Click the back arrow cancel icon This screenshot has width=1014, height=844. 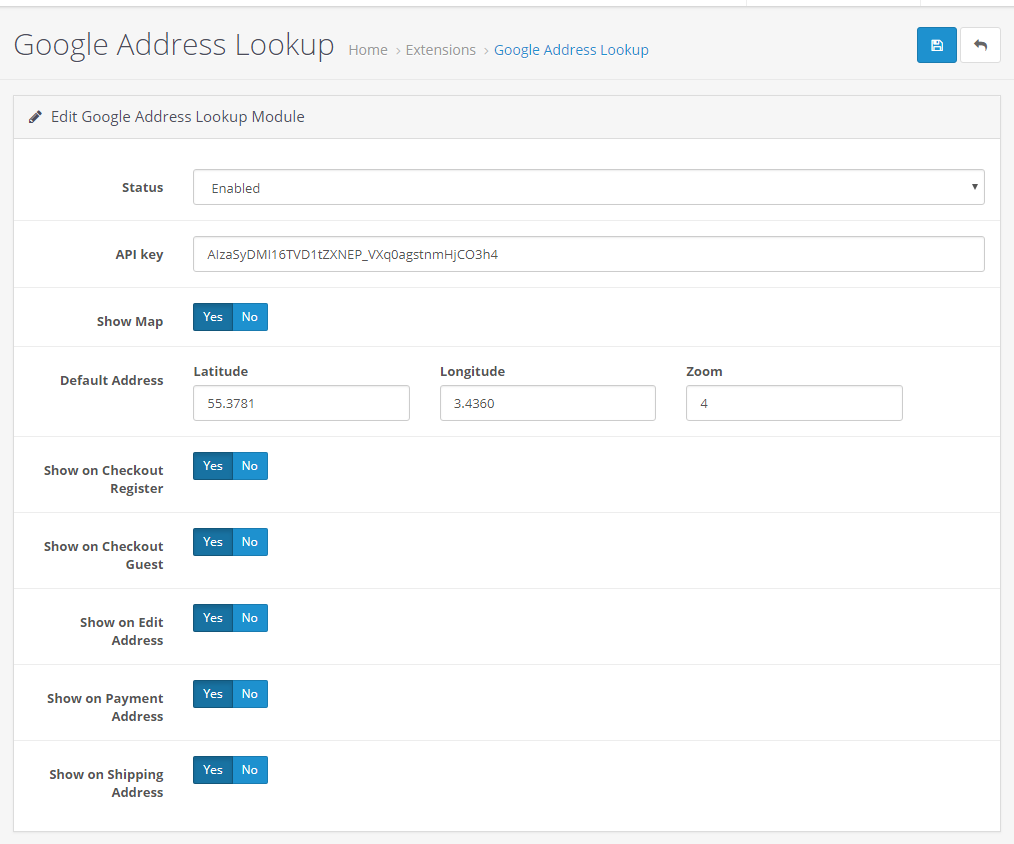(980, 45)
